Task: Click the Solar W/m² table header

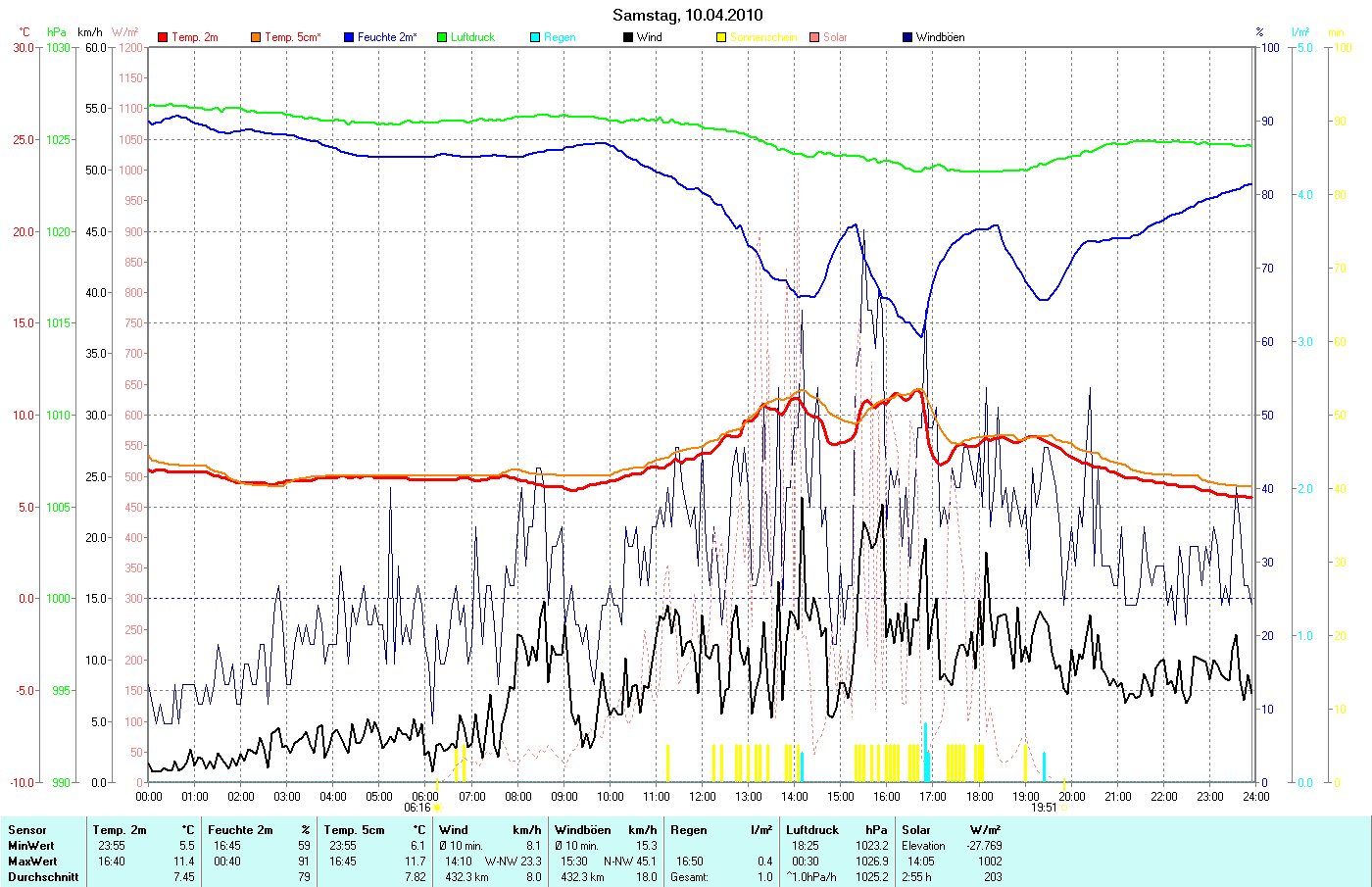Action: 951,830
